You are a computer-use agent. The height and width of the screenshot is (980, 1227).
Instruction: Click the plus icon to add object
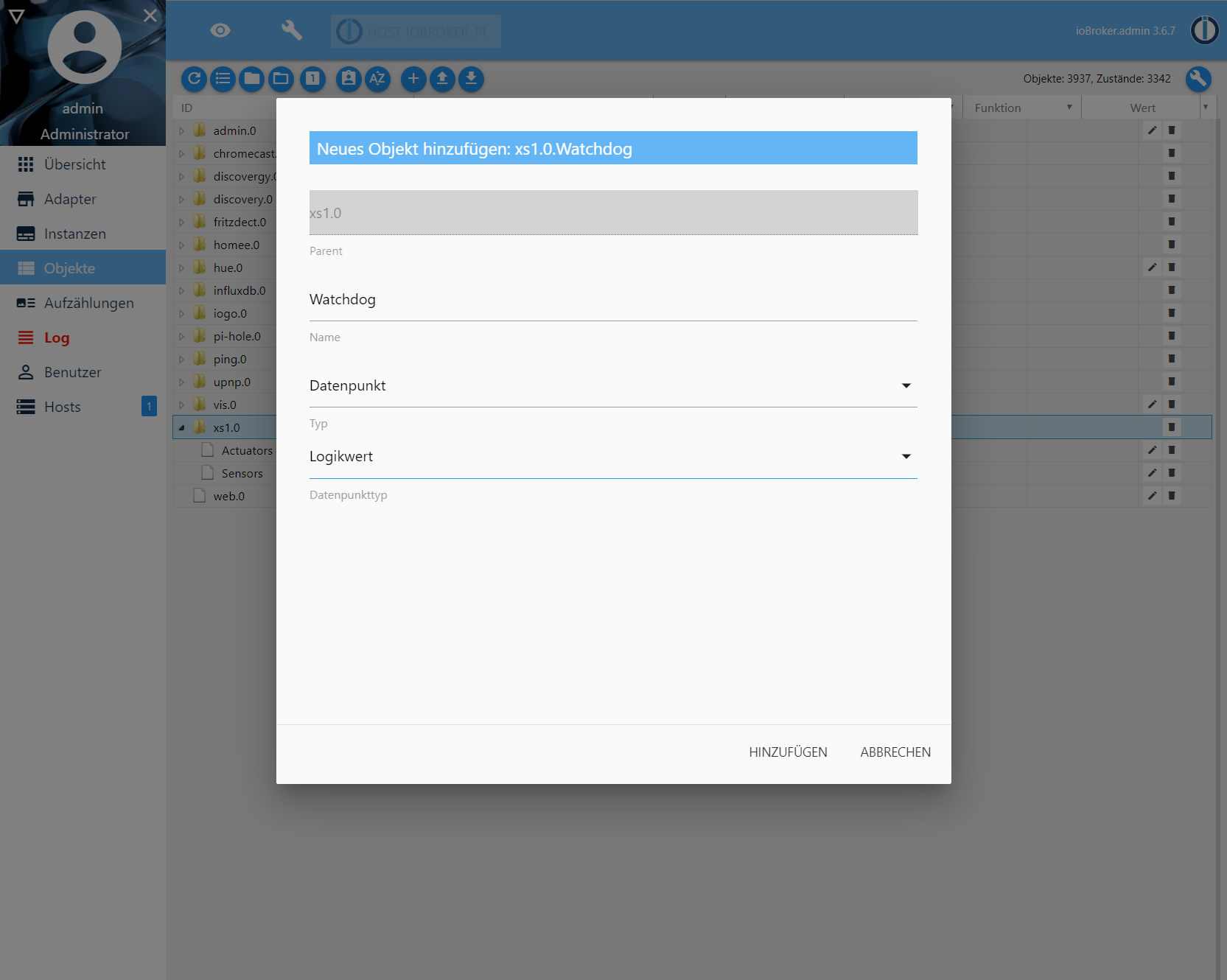click(413, 79)
